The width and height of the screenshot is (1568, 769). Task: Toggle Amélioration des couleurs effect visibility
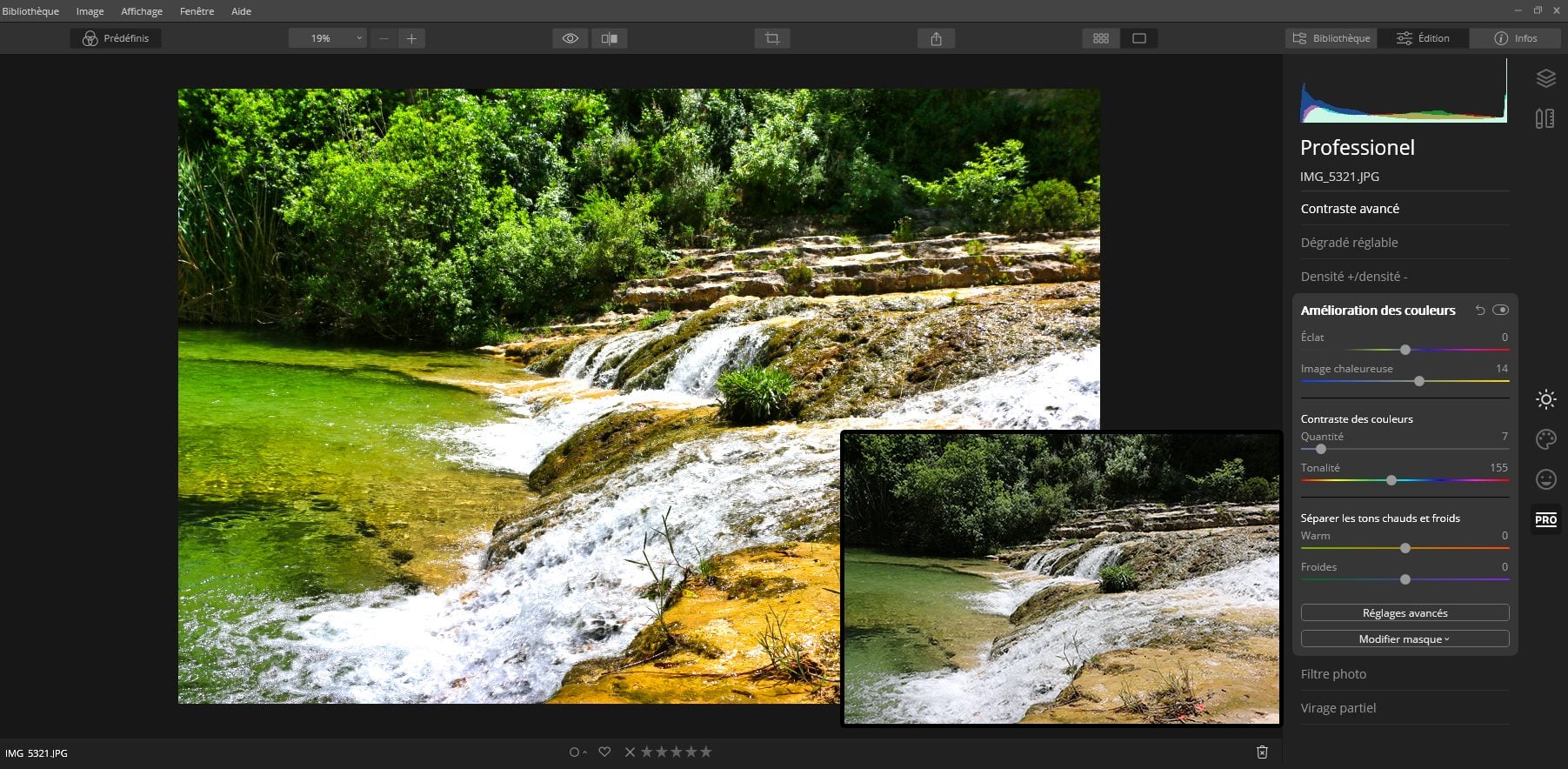(1500, 310)
